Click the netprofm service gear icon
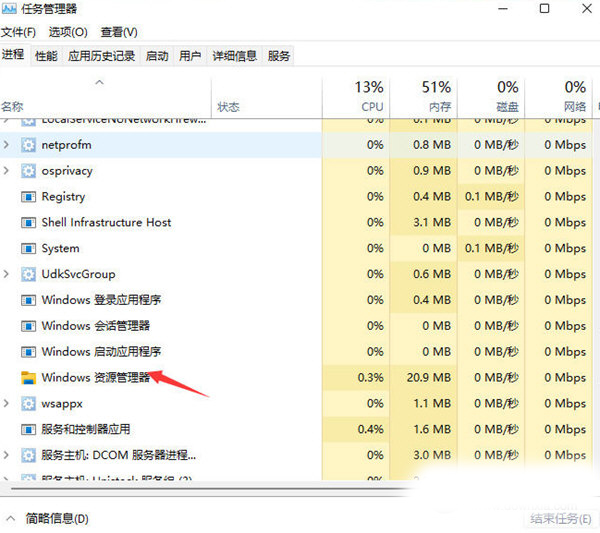Image resolution: width=600 pixels, height=533 pixels. (x=28, y=145)
